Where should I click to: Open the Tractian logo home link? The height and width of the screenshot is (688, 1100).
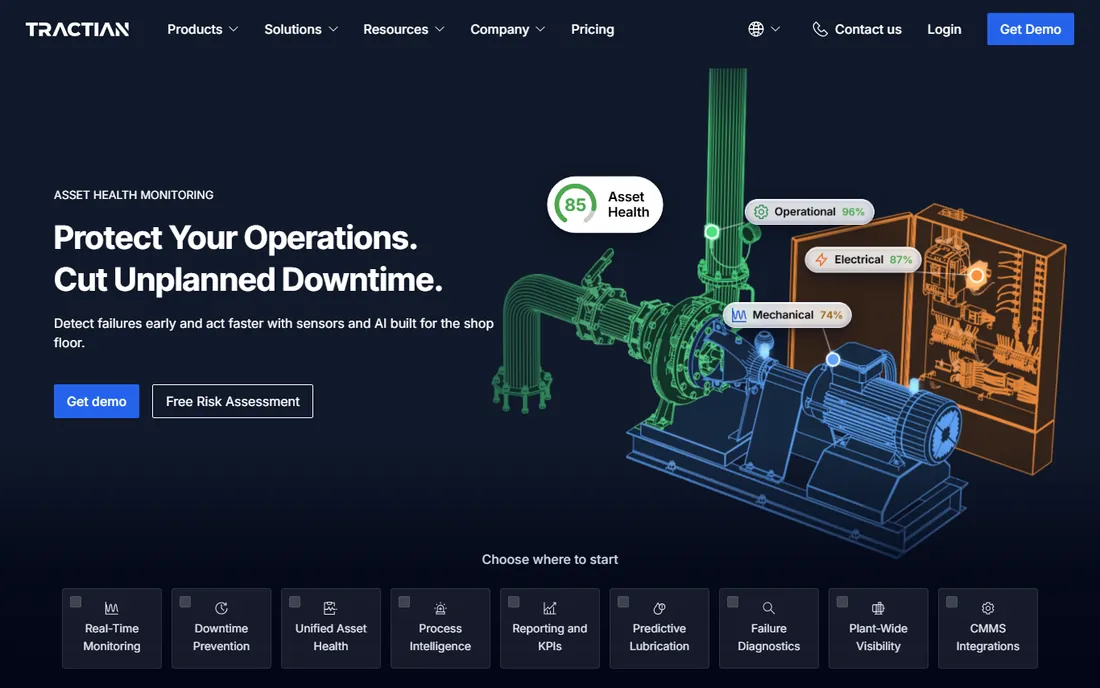click(x=77, y=29)
